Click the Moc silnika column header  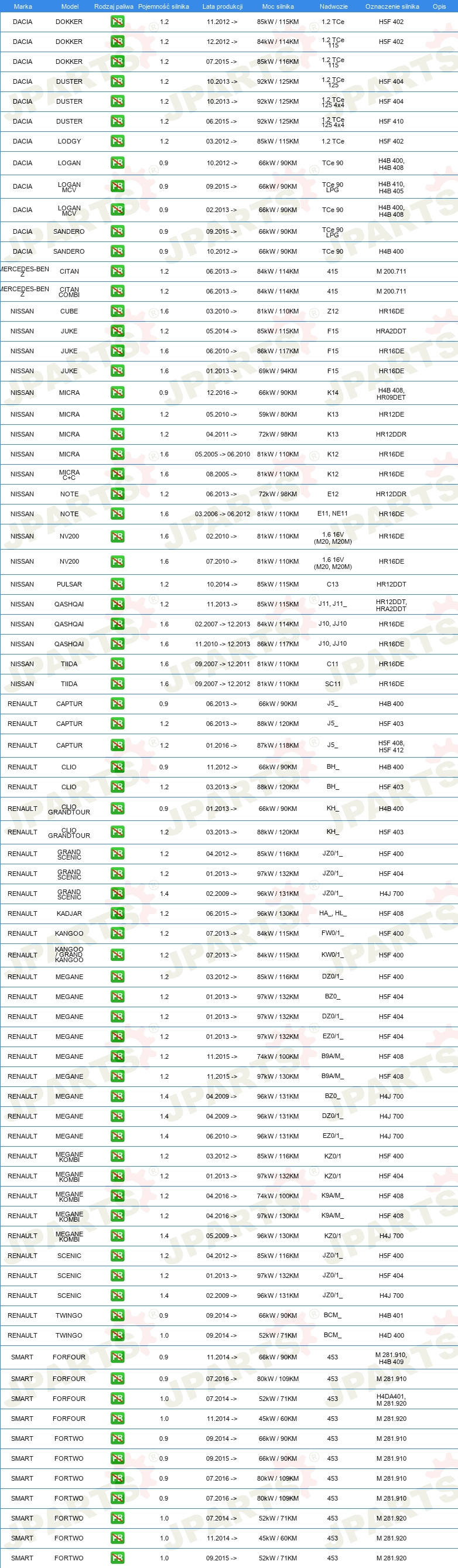coord(278,6)
